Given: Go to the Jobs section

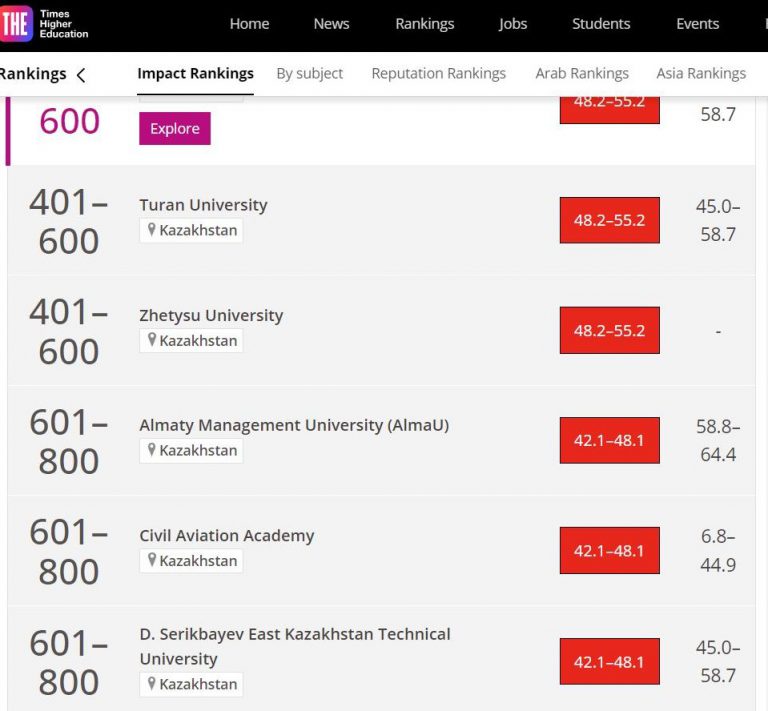Looking at the screenshot, I should pos(513,24).
